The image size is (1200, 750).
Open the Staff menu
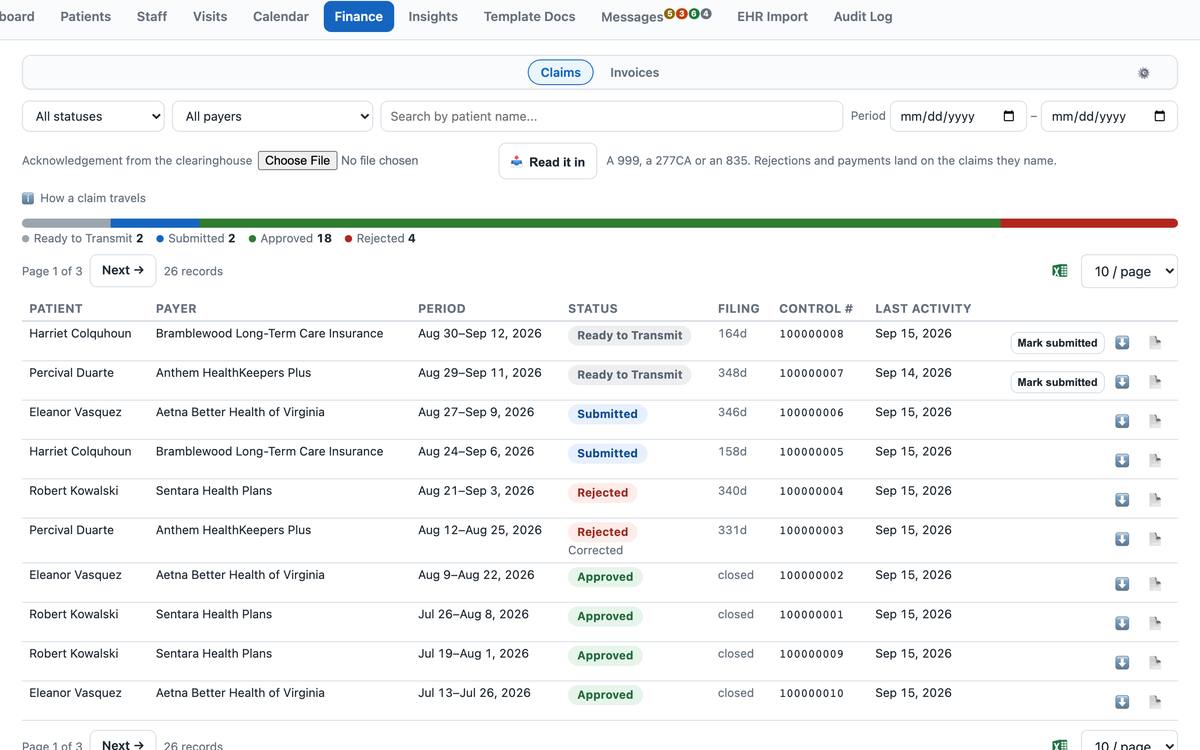point(152,16)
